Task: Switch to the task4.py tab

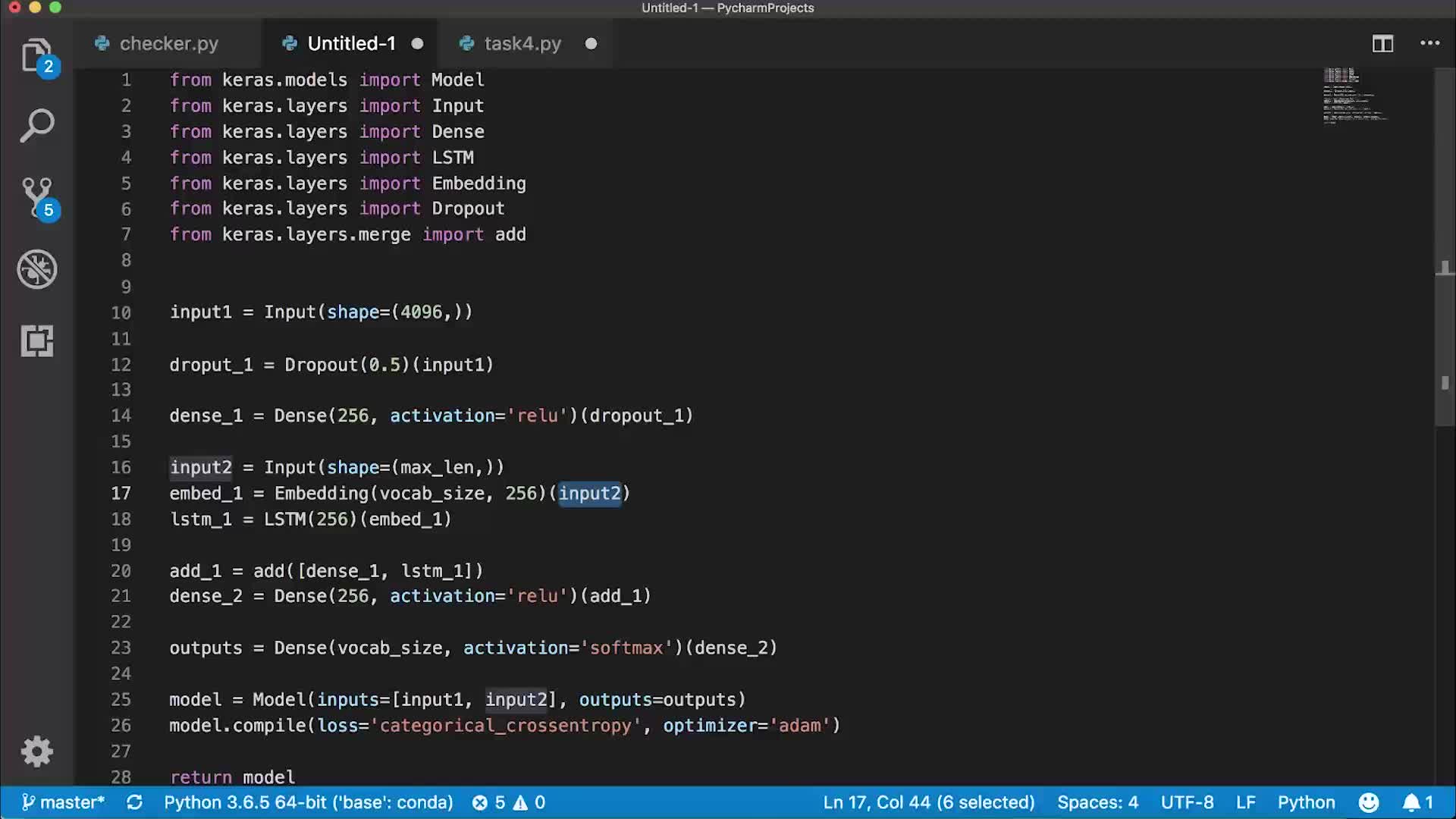Action: tap(522, 43)
